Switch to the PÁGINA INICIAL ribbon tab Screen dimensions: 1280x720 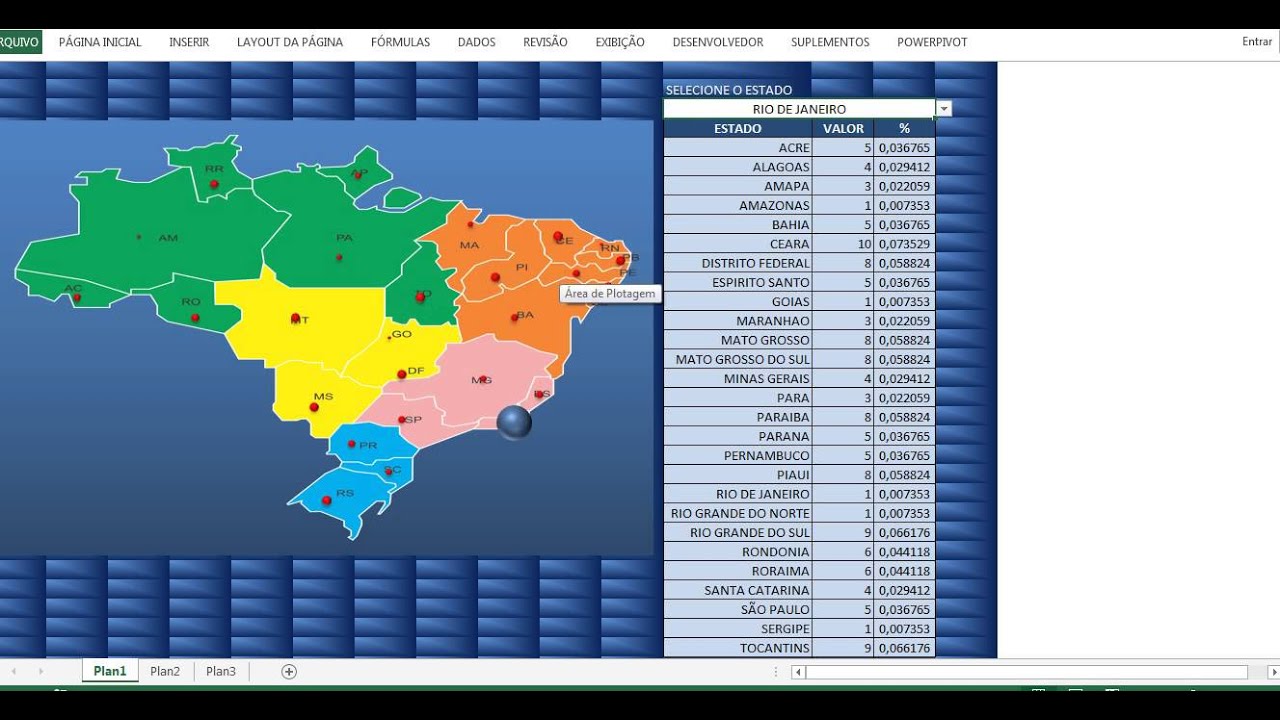(x=100, y=42)
